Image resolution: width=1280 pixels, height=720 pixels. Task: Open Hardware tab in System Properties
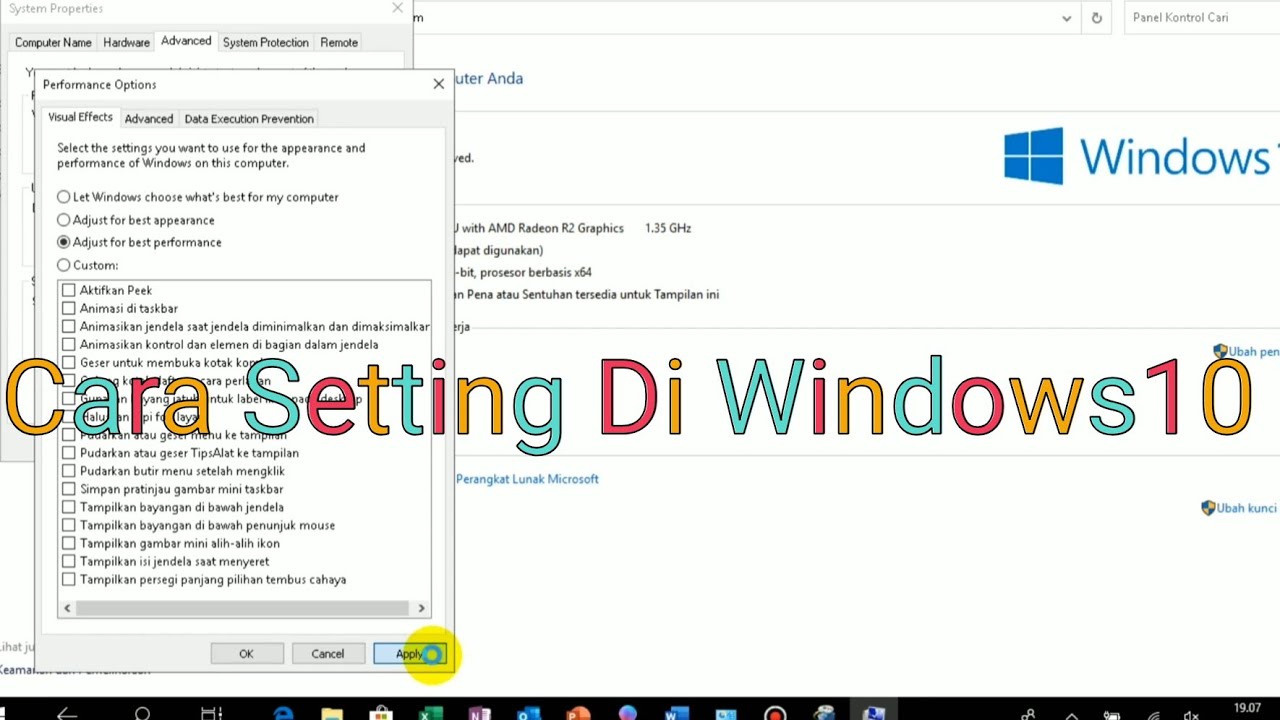126,42
